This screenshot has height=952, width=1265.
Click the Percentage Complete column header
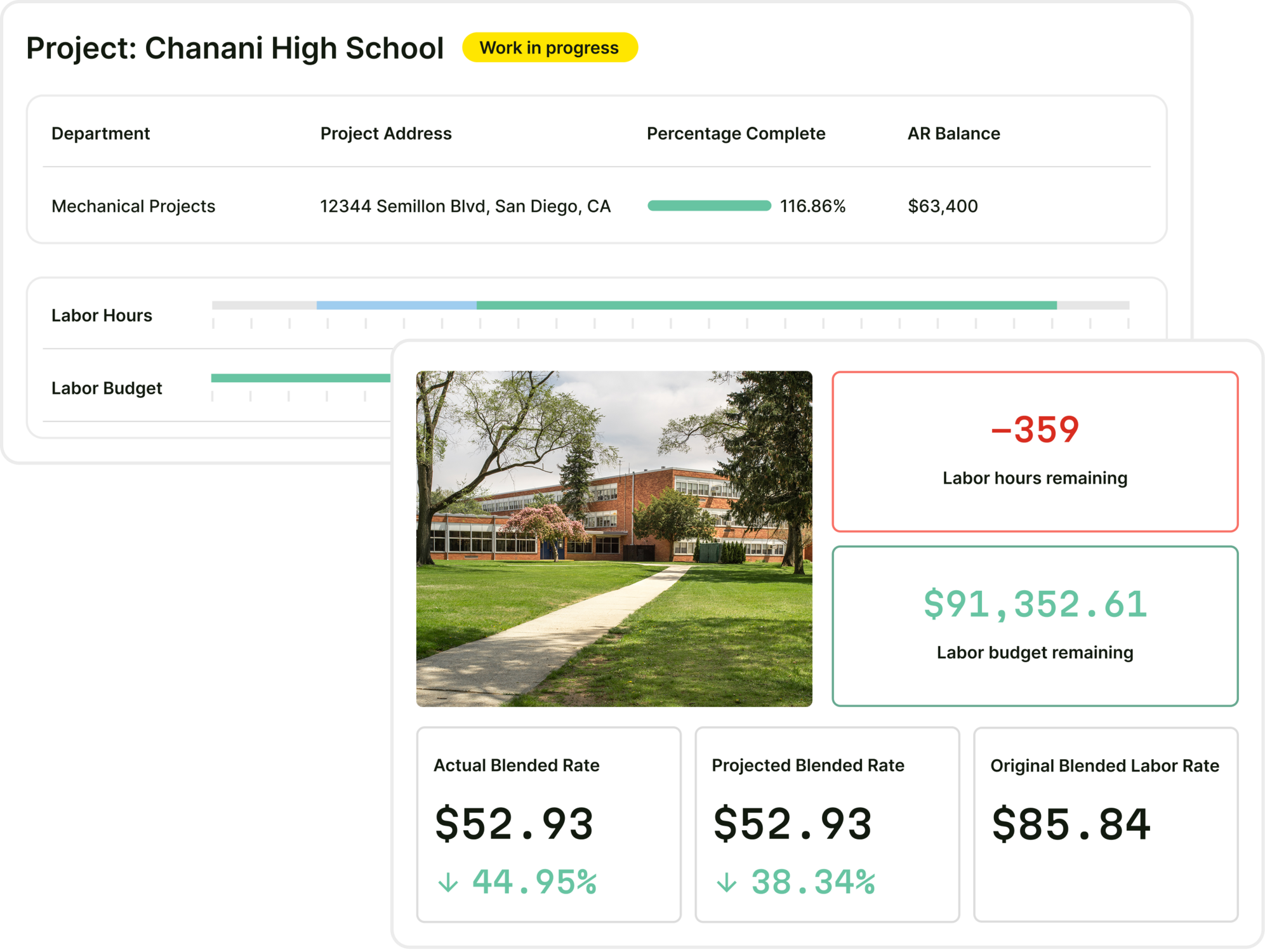735,133
